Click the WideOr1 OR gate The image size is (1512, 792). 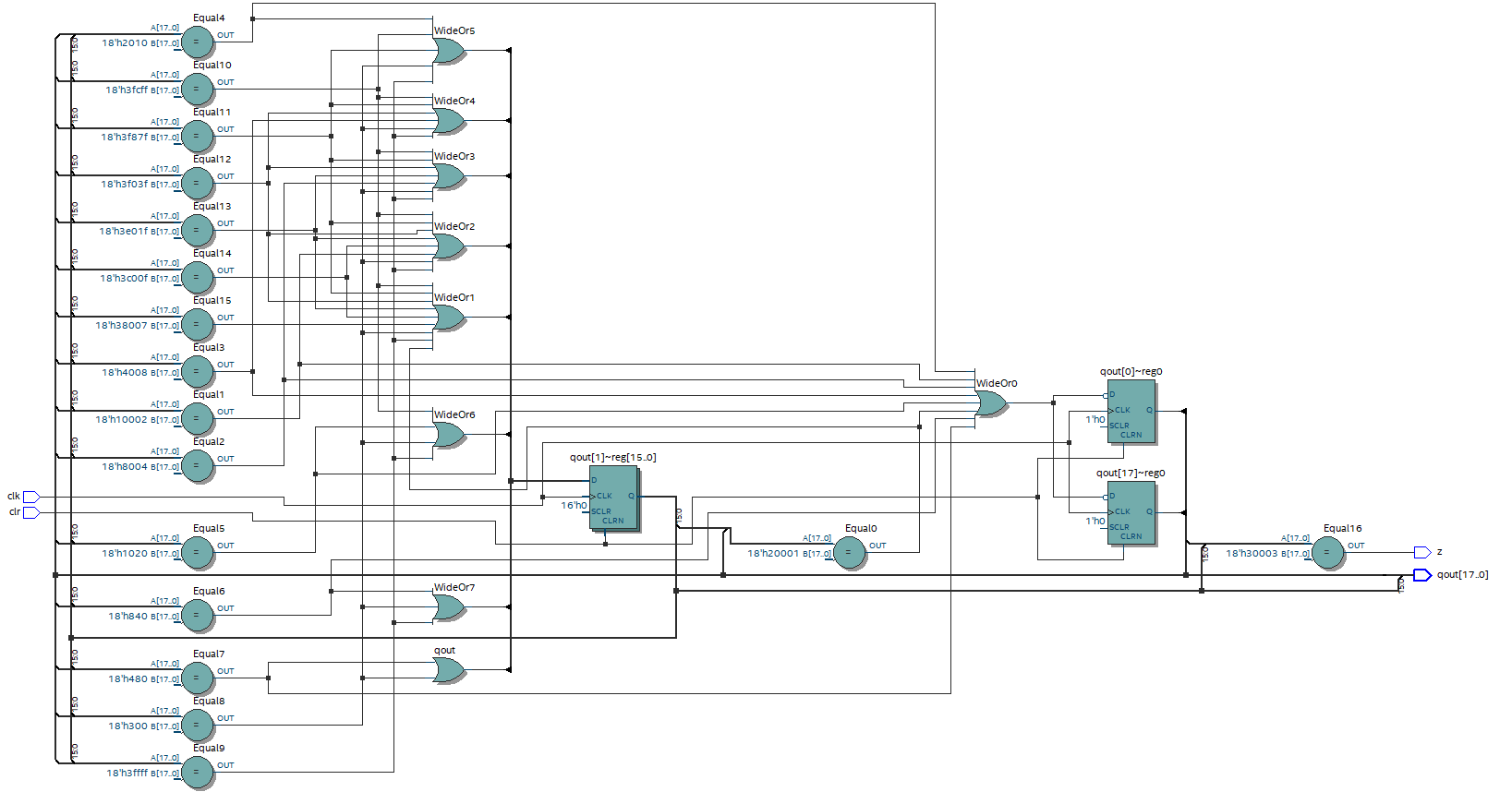point(449,318)
